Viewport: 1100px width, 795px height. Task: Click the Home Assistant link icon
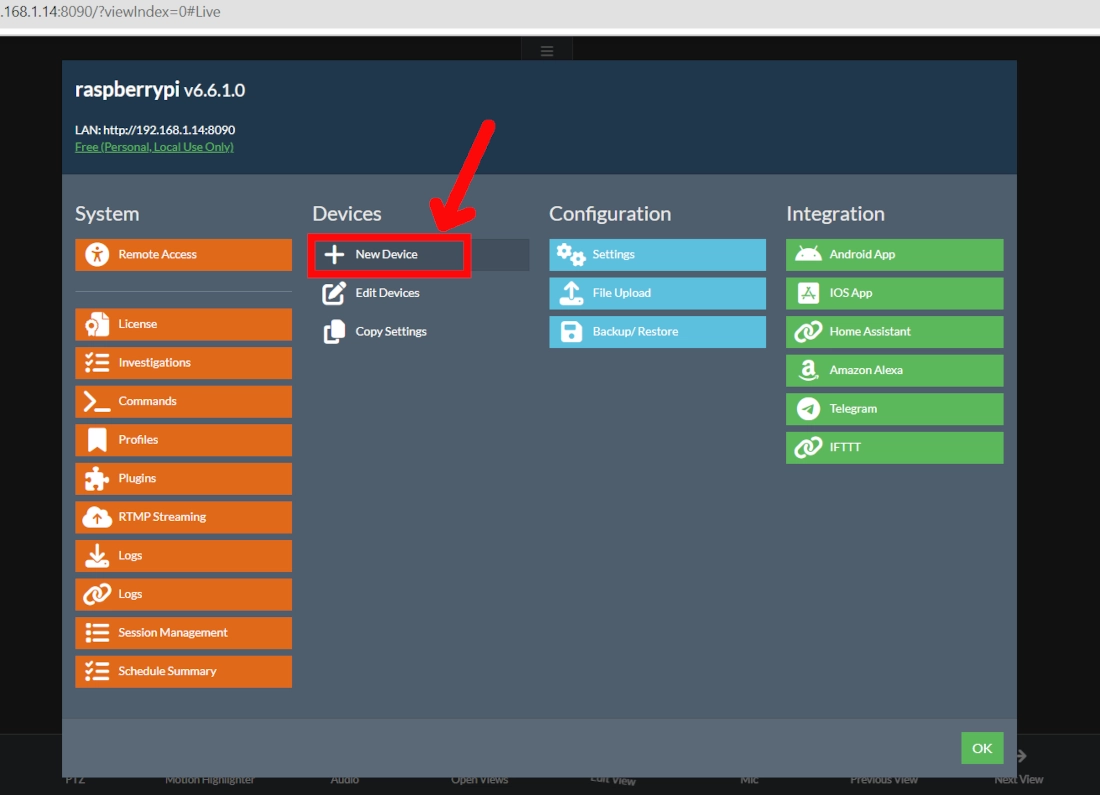808,331
